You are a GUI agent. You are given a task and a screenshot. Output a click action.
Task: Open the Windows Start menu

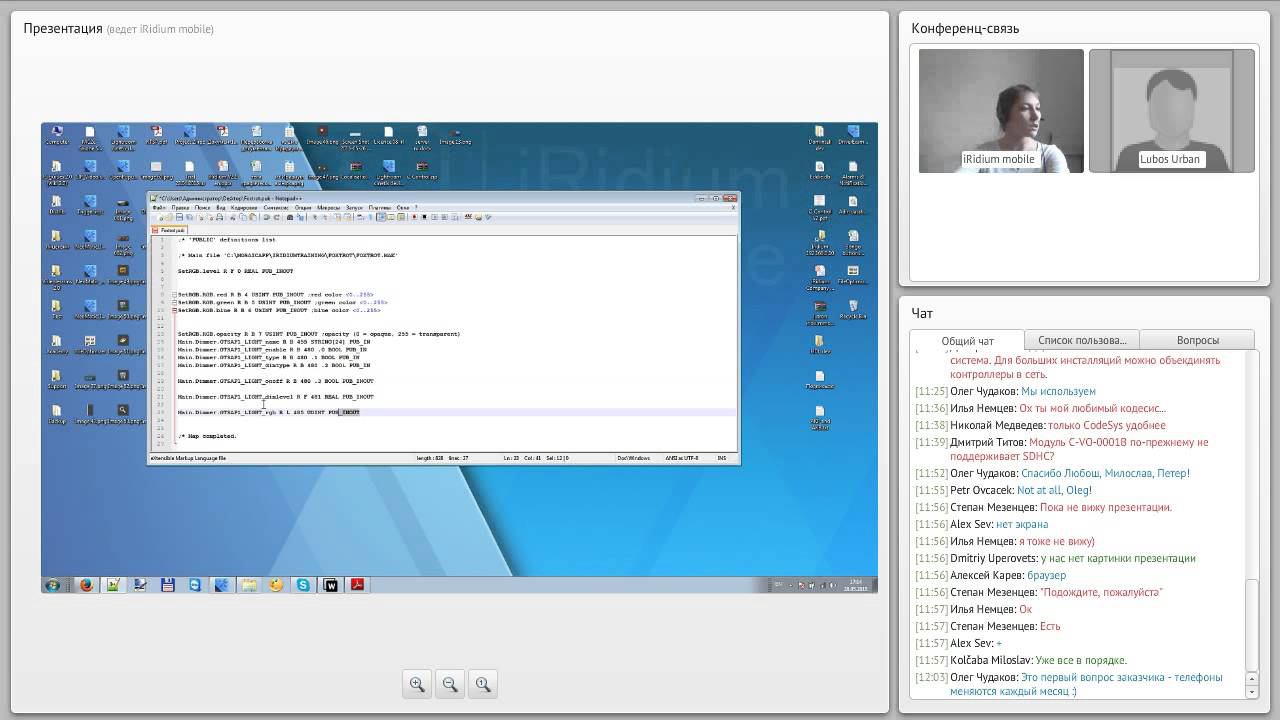pyautogui.click(x=53, y=585)
